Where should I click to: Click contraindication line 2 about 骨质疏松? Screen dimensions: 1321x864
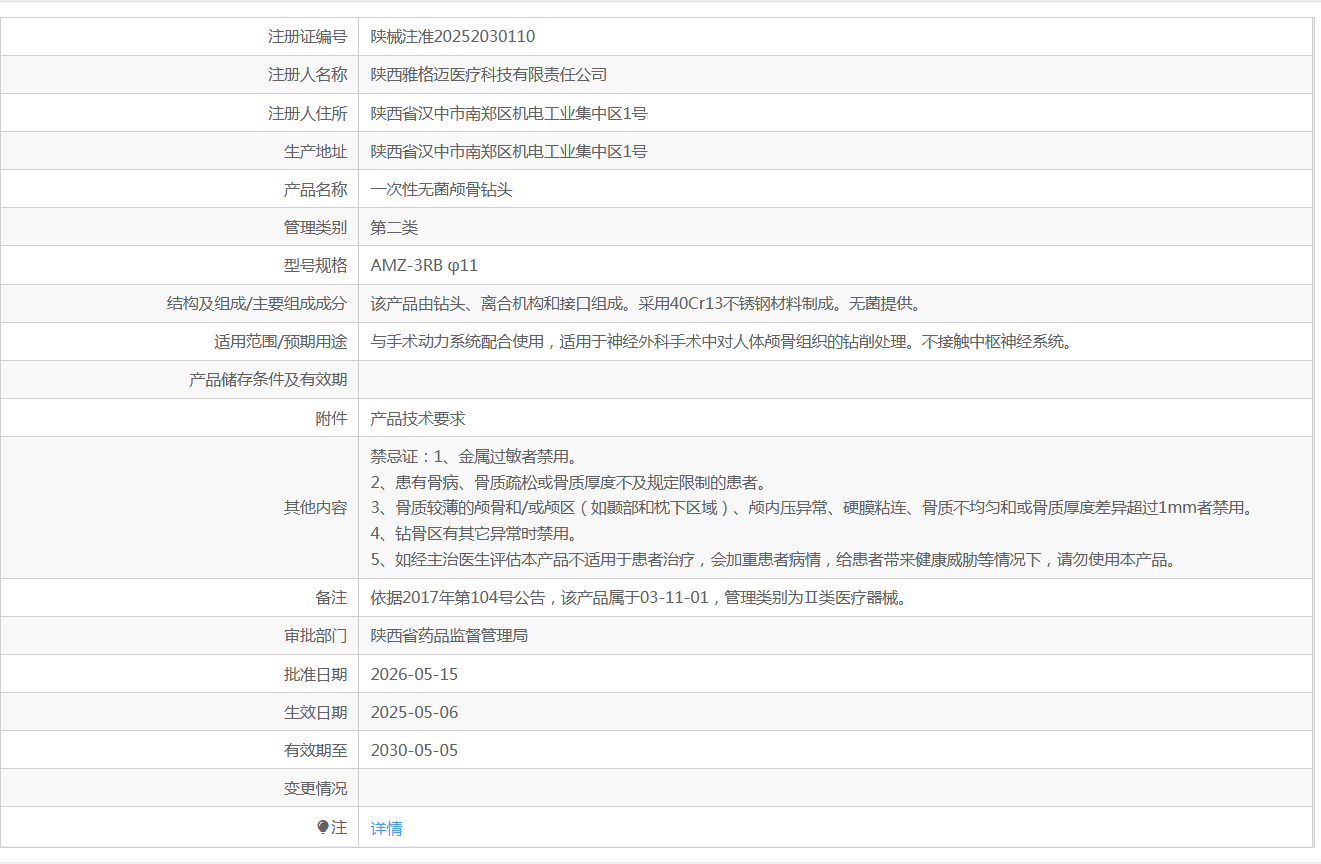[568, 482]
